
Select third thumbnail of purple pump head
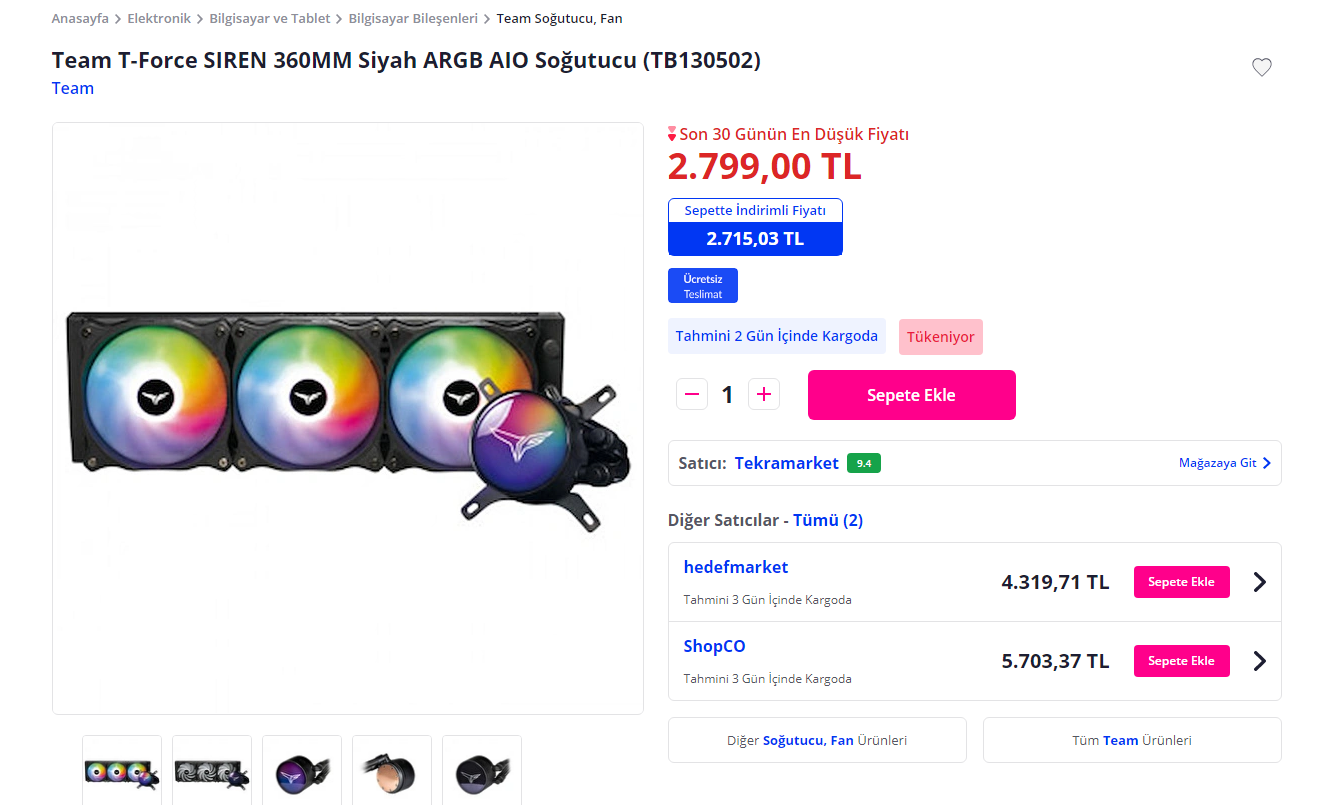[x=302, y=771]
